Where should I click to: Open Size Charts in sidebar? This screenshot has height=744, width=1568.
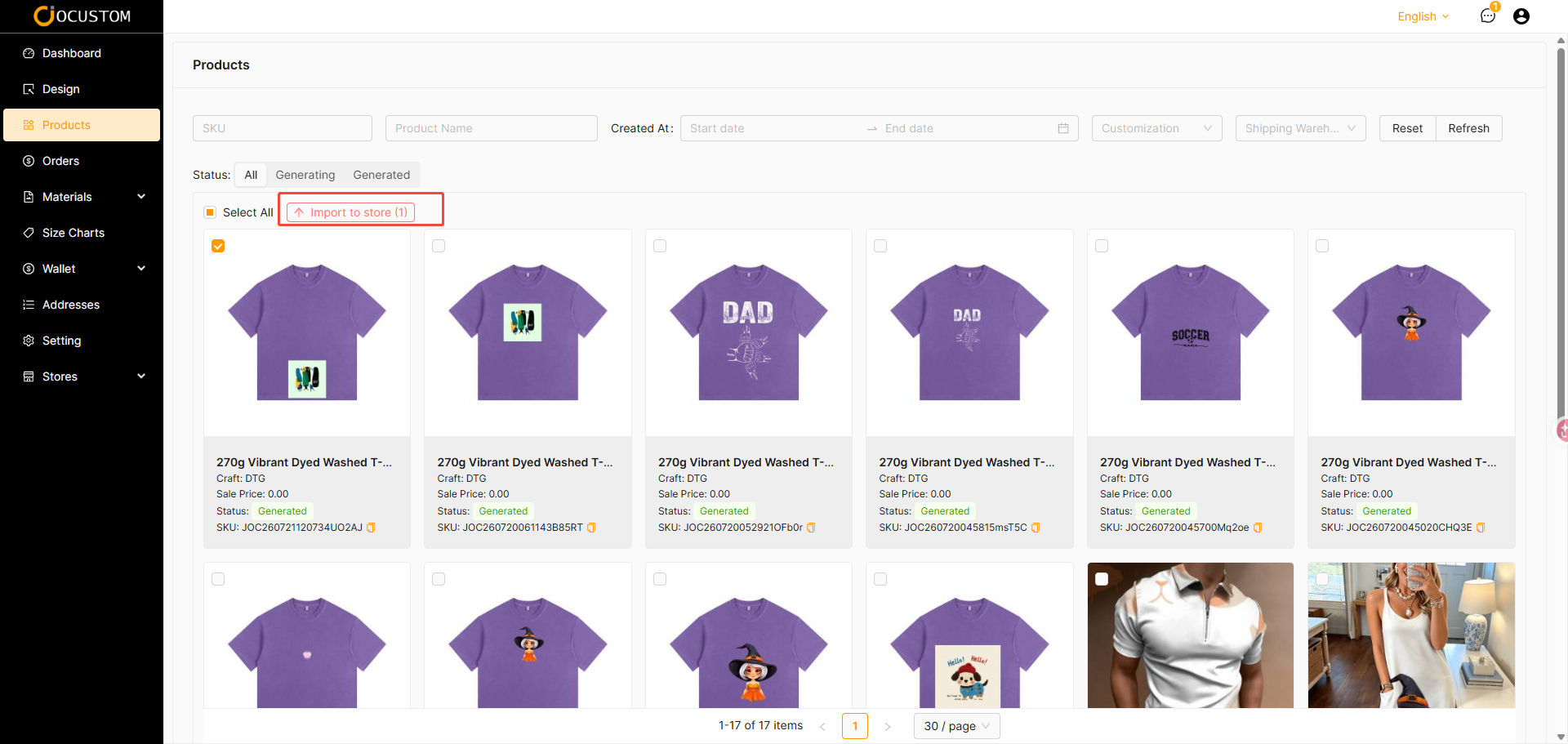coord(82,233)
